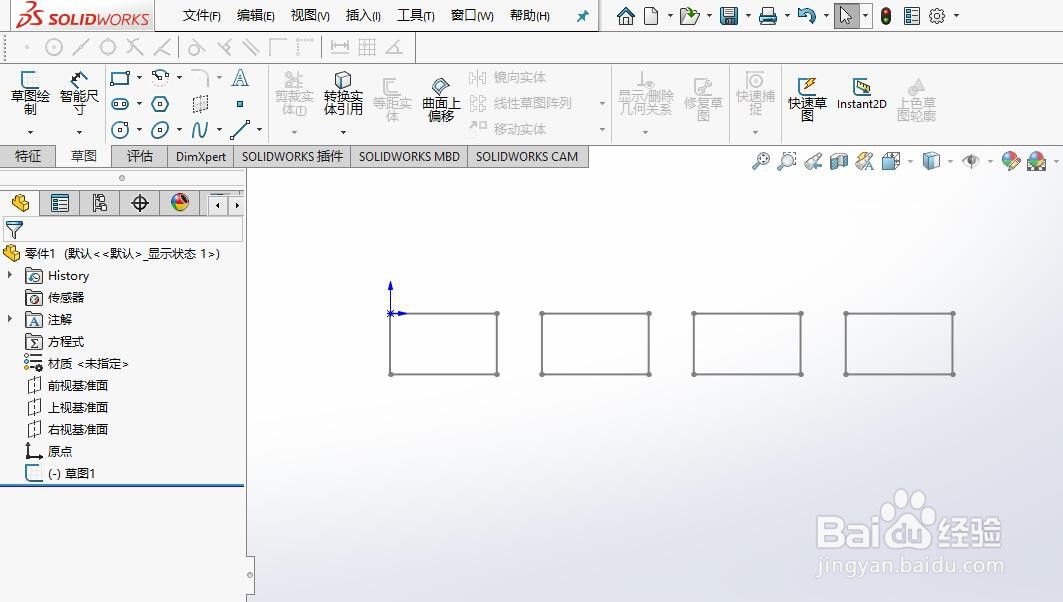Screen dimensions: 1063x602
Task: Pin the menu bar with pushpin
Action: coord(582,16)
